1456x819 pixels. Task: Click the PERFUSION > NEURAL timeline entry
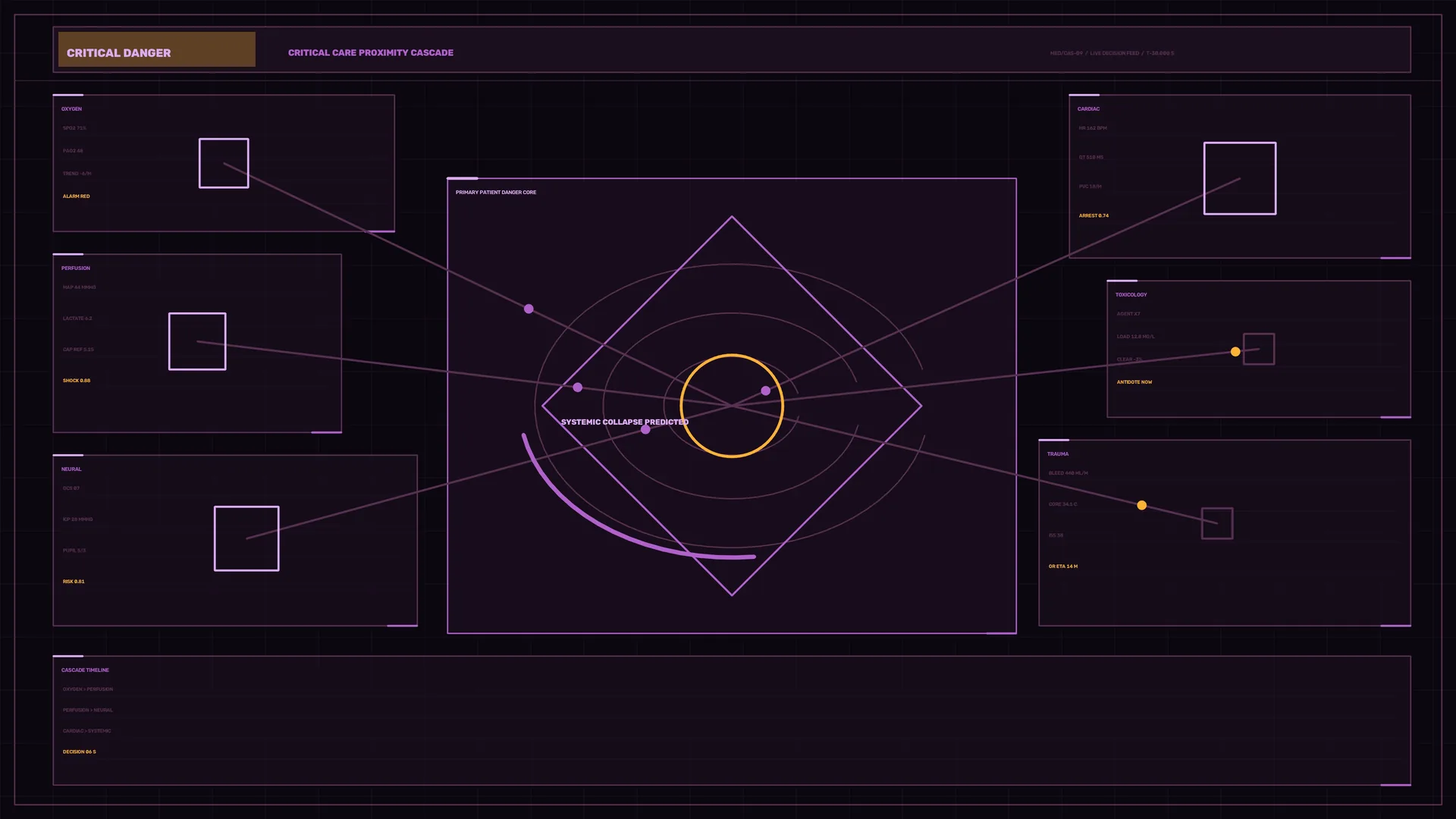[88, 711]
